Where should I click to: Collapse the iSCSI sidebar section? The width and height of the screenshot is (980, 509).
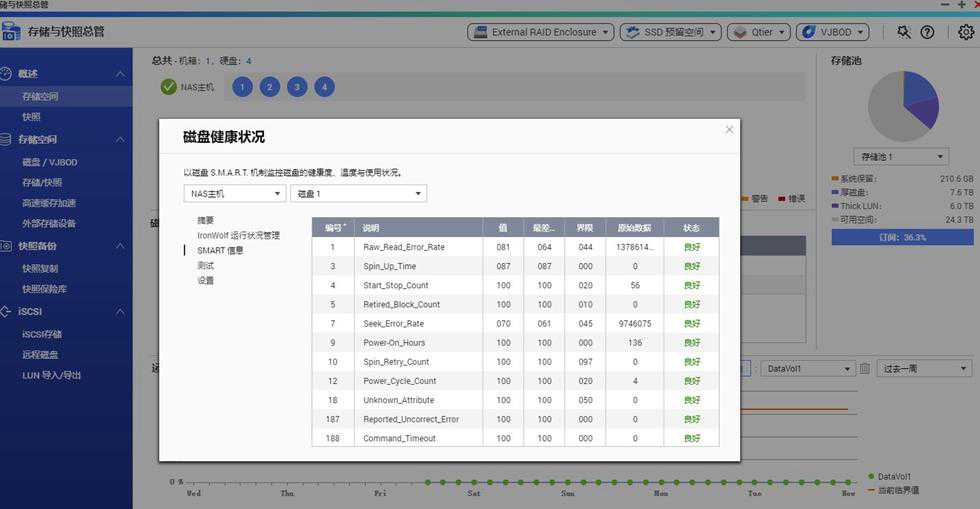pos(120,312)
